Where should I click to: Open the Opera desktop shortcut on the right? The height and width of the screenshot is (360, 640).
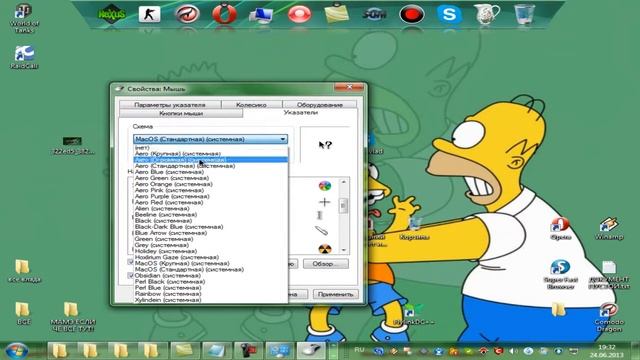click(560, 229)
